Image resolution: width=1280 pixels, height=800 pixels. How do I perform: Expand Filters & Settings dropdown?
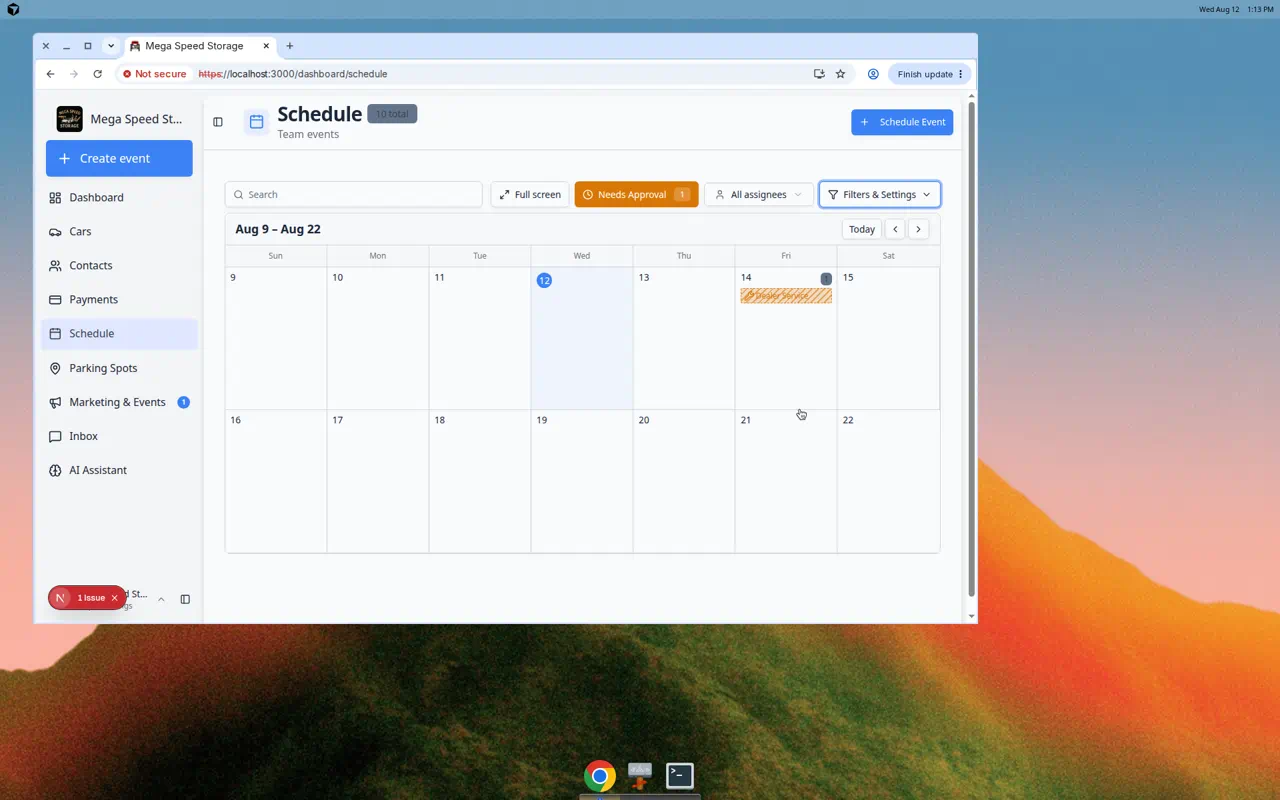point(880,194)
